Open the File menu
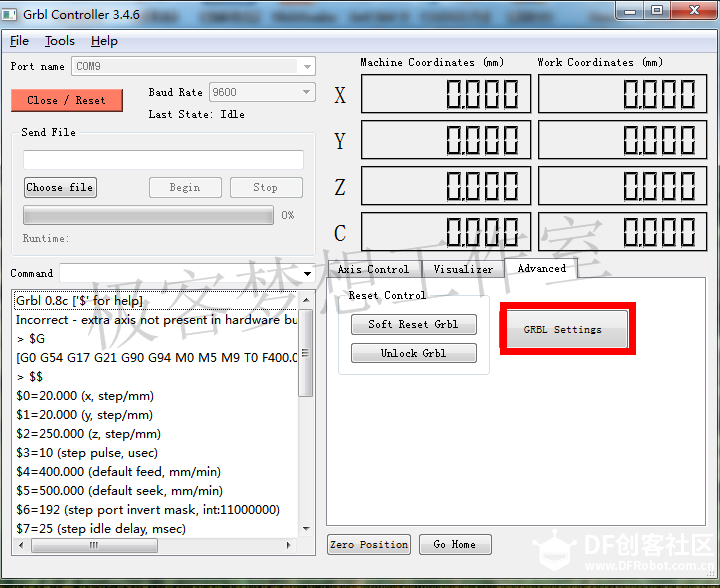This screenshot has height=588, width=720. [x=19, y=41]
